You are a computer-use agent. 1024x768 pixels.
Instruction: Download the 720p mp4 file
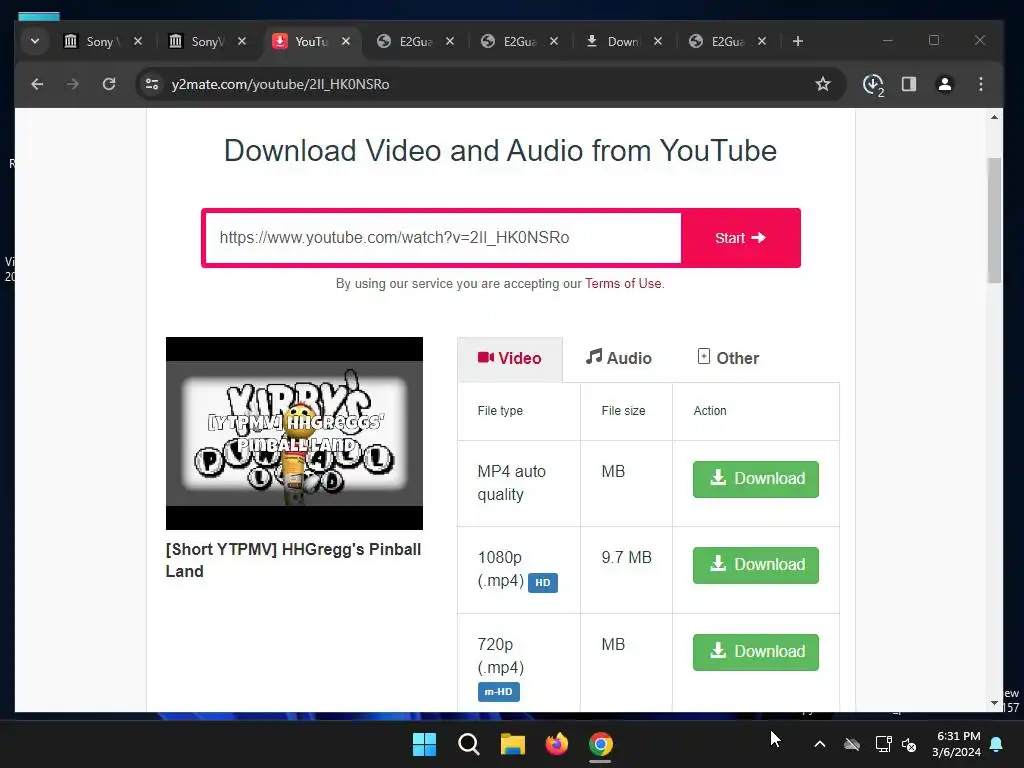pyautogui.click(x=756, y=652)
